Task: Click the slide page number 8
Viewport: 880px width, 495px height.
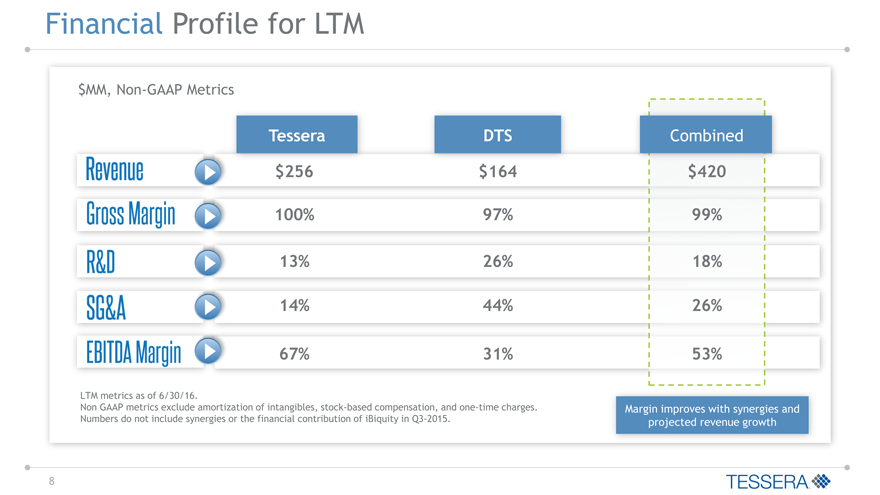Action: coord(52,481)
